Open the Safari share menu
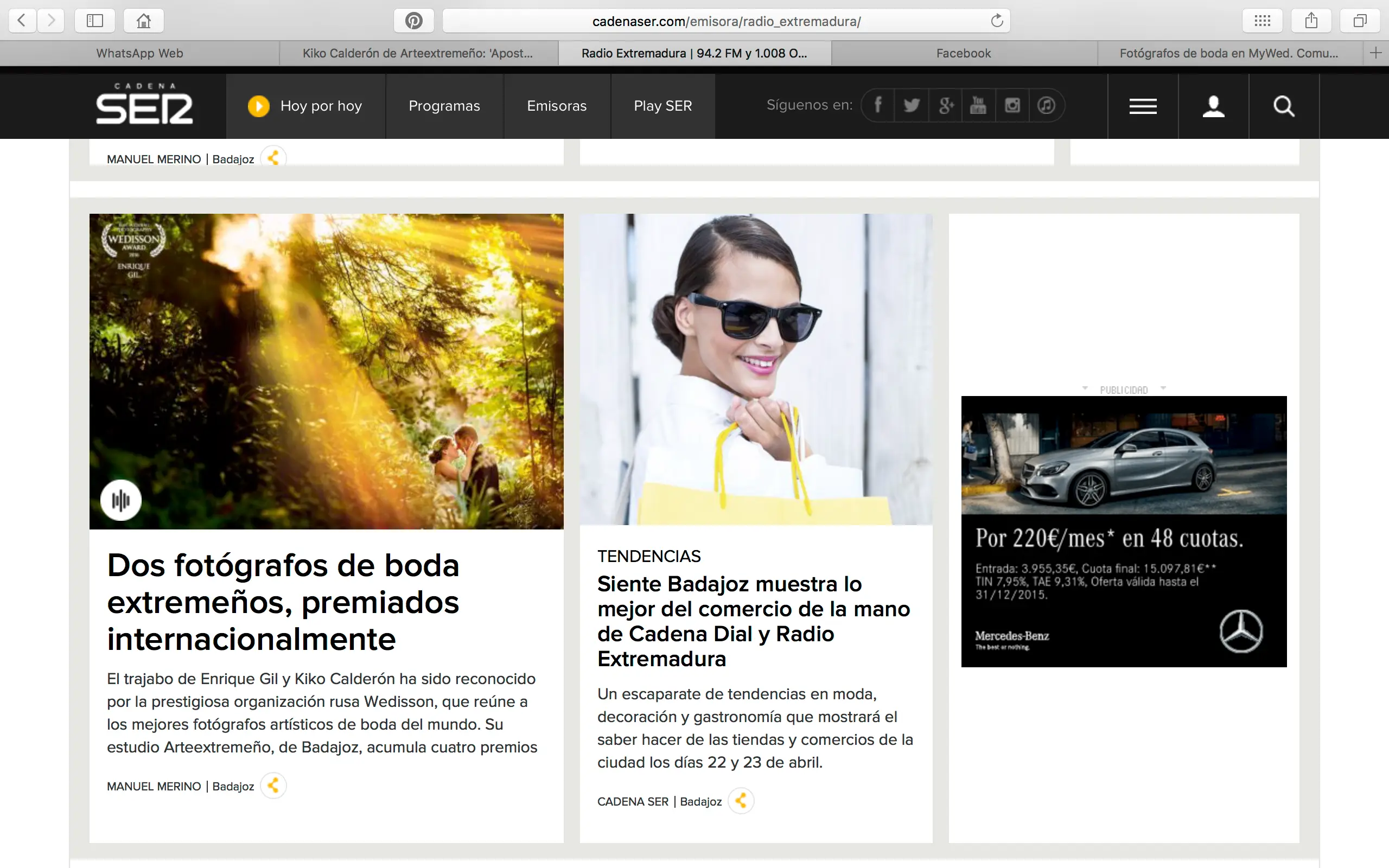Screen dimensions: 1389x868 [x=1311, y=21]
